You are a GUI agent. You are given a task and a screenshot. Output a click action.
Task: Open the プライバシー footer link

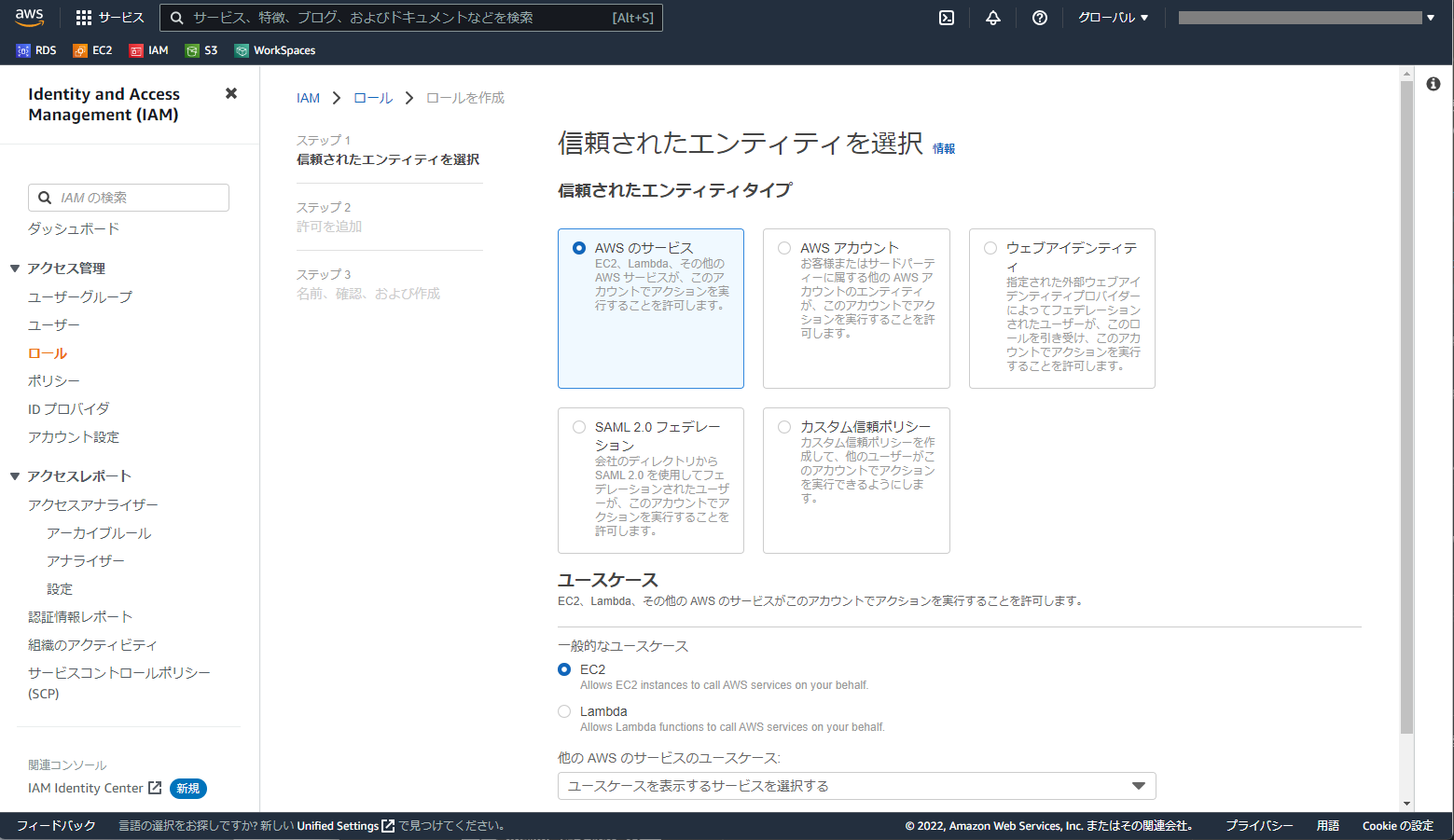1259,826
